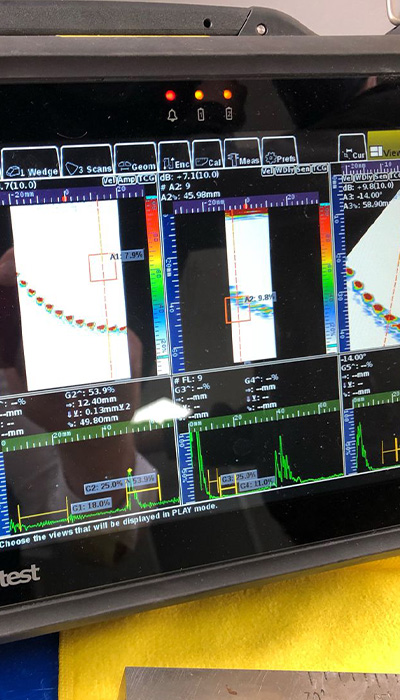The image size is (400, 700).
Task: Select the red A1 measurement box
Action: pos(103,267)
